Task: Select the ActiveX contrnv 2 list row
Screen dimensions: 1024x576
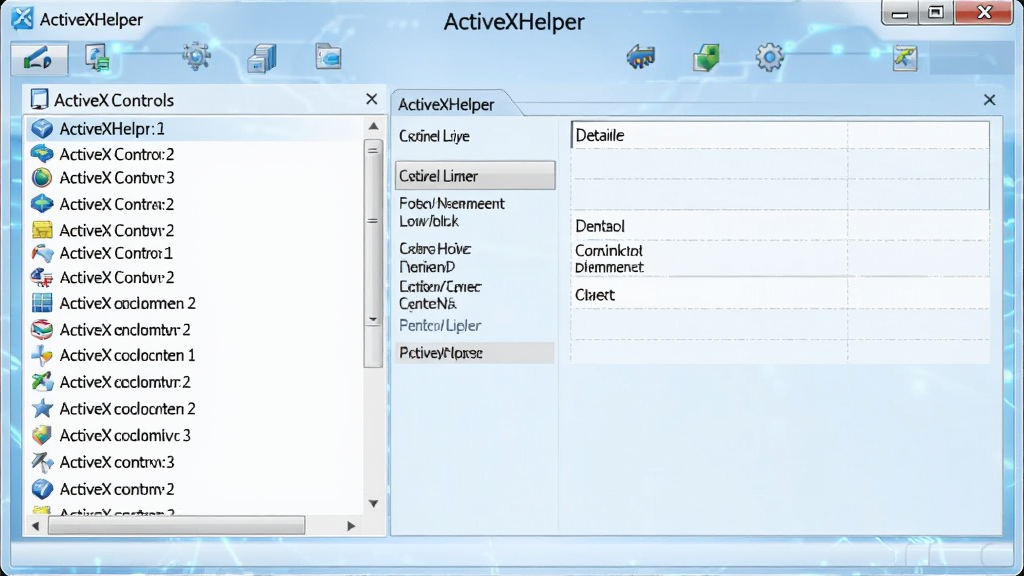Action: point(194,489)
